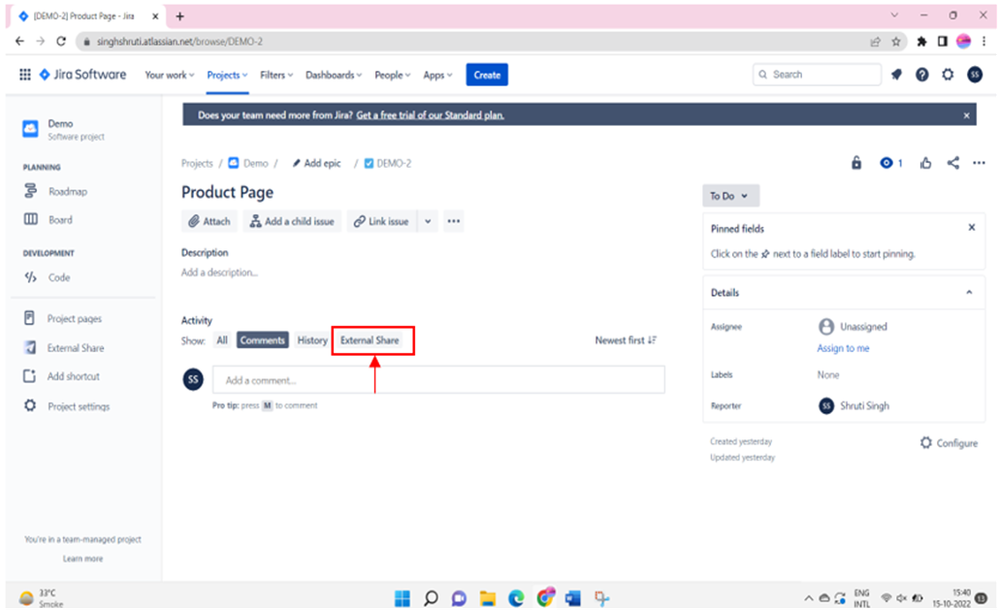Click the Learn more link in sidebar
The image size is (999, 611).
coord(83,558)
